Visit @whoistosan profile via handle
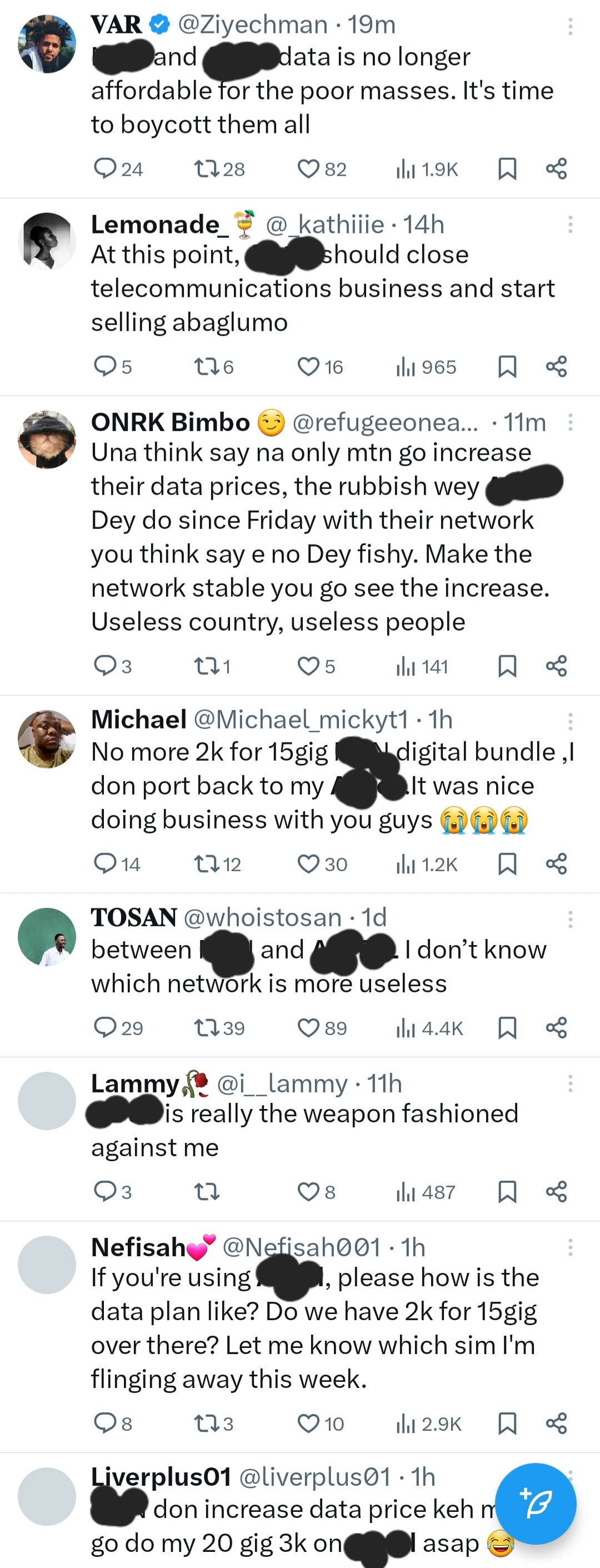This screenshot has width=600, height=1568. 262,917
